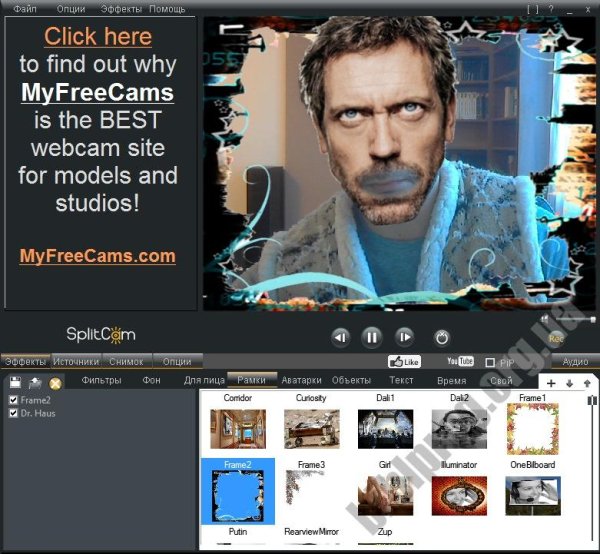The width and height of the screenshot is (600, 554).
Task: Open the Объекты effects category
Action: tap(351, 380)
